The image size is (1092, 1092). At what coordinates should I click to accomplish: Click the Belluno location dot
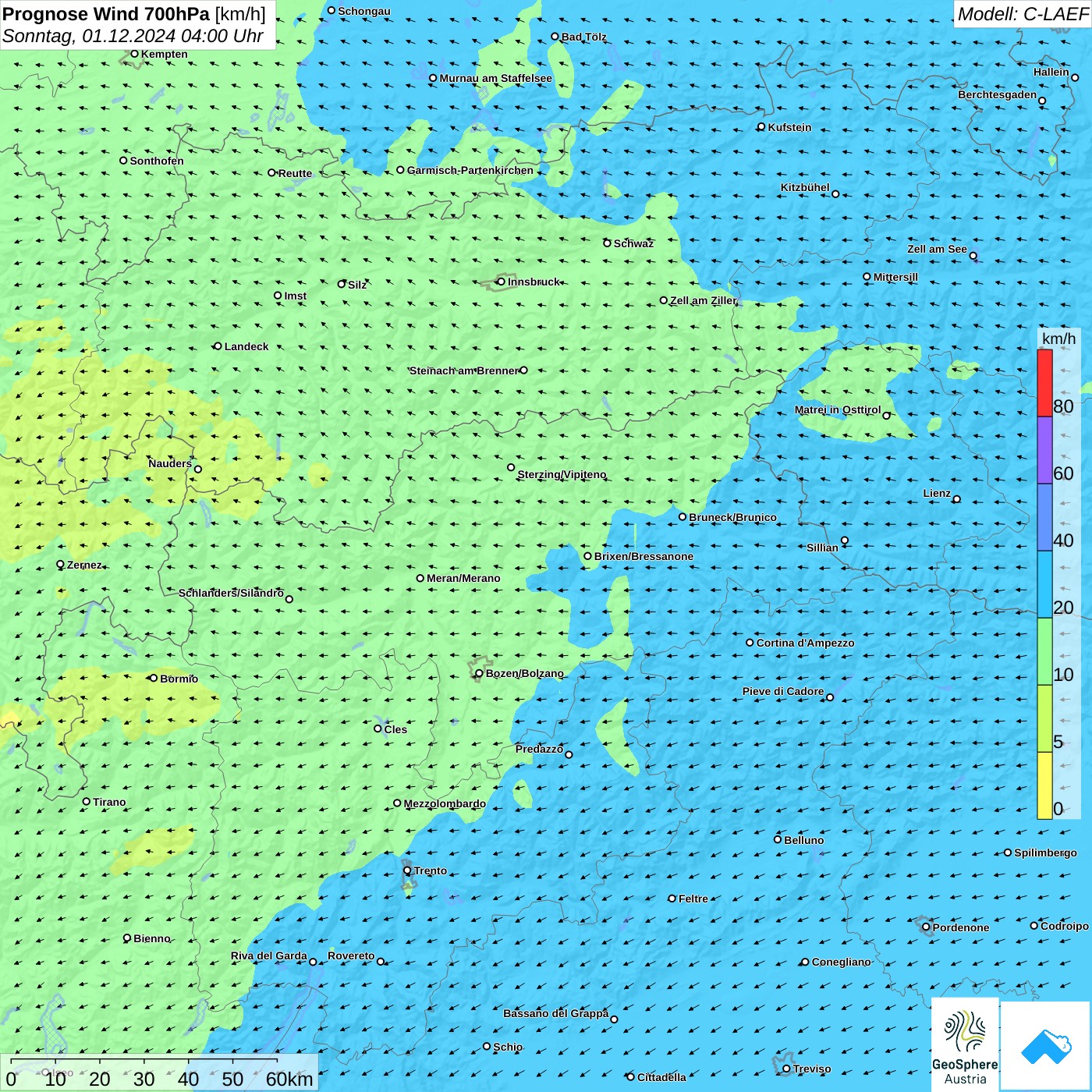pyautogui.click(x=778, y=839)
